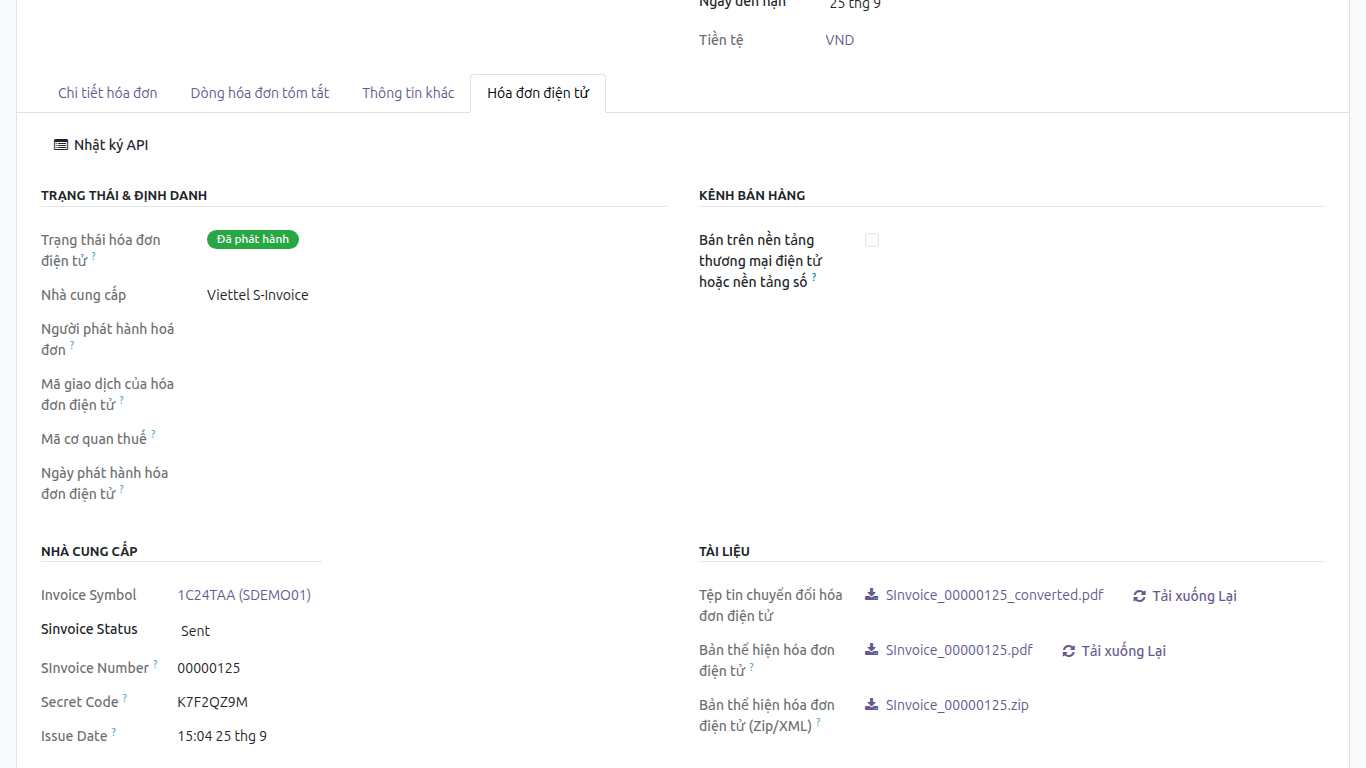Screen dimensions: 1366x768
Task: Open the Dòng hóa đơn tóm tắt tab
Action: (260, 93)
